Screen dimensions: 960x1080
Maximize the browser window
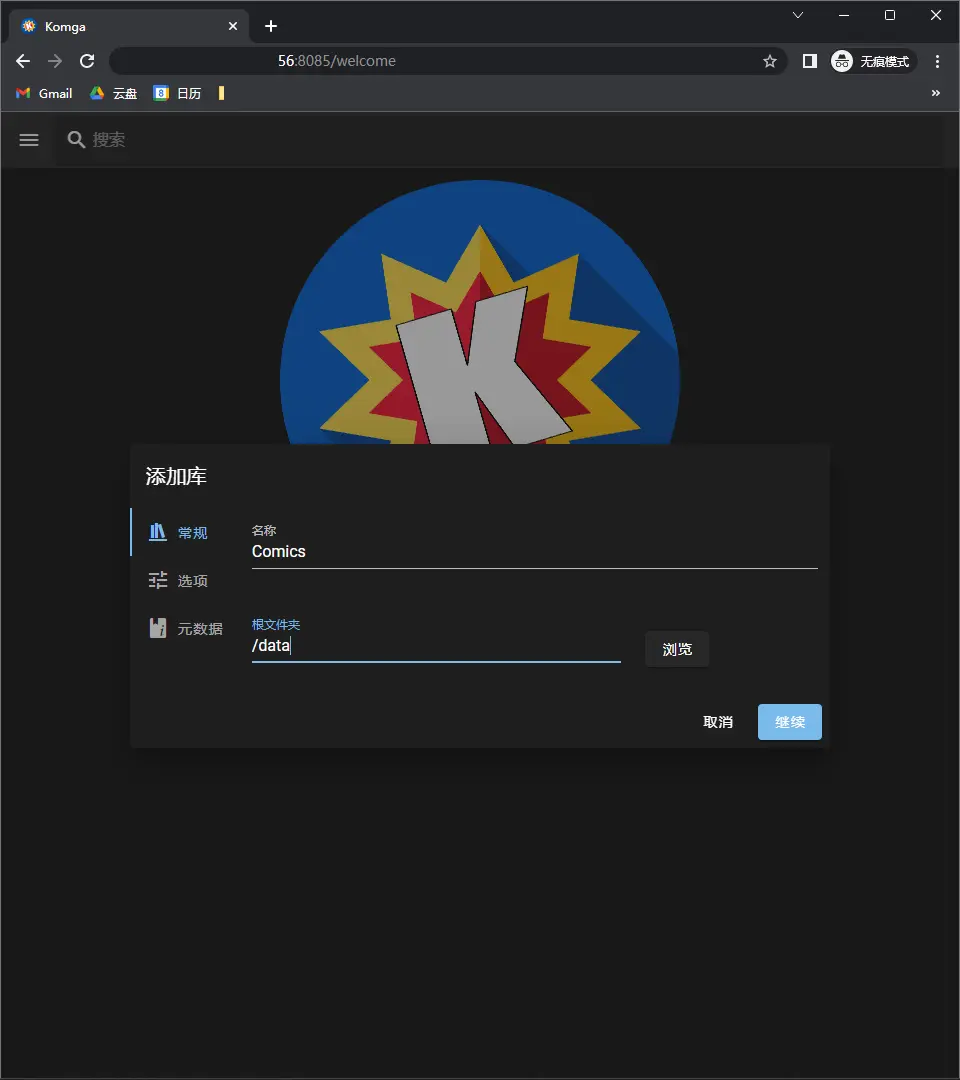point(890,15)
